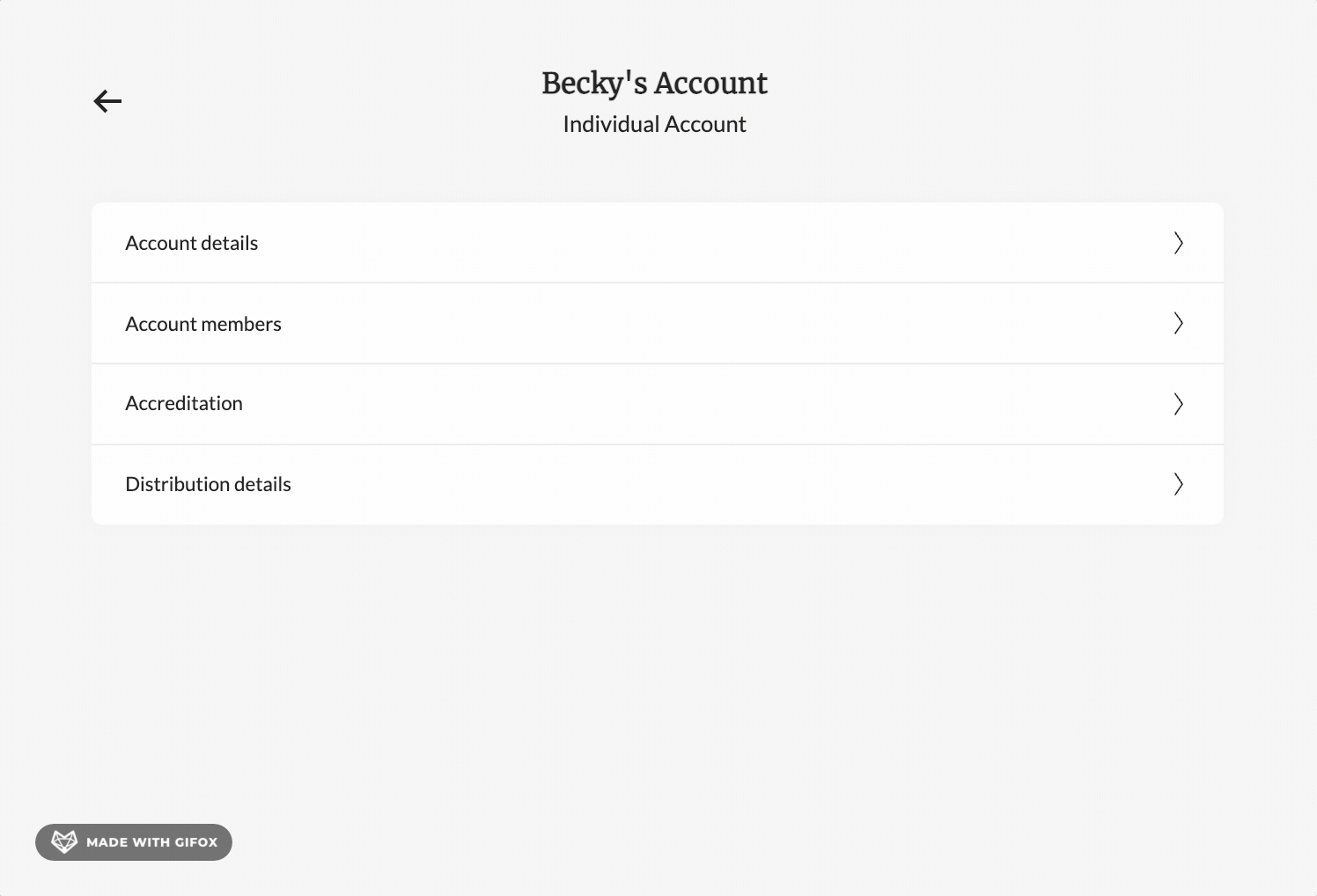The width and height of the screenshot is (1317, 896).
Task: Click the word "members" in Account members
Action: (241, 324)
